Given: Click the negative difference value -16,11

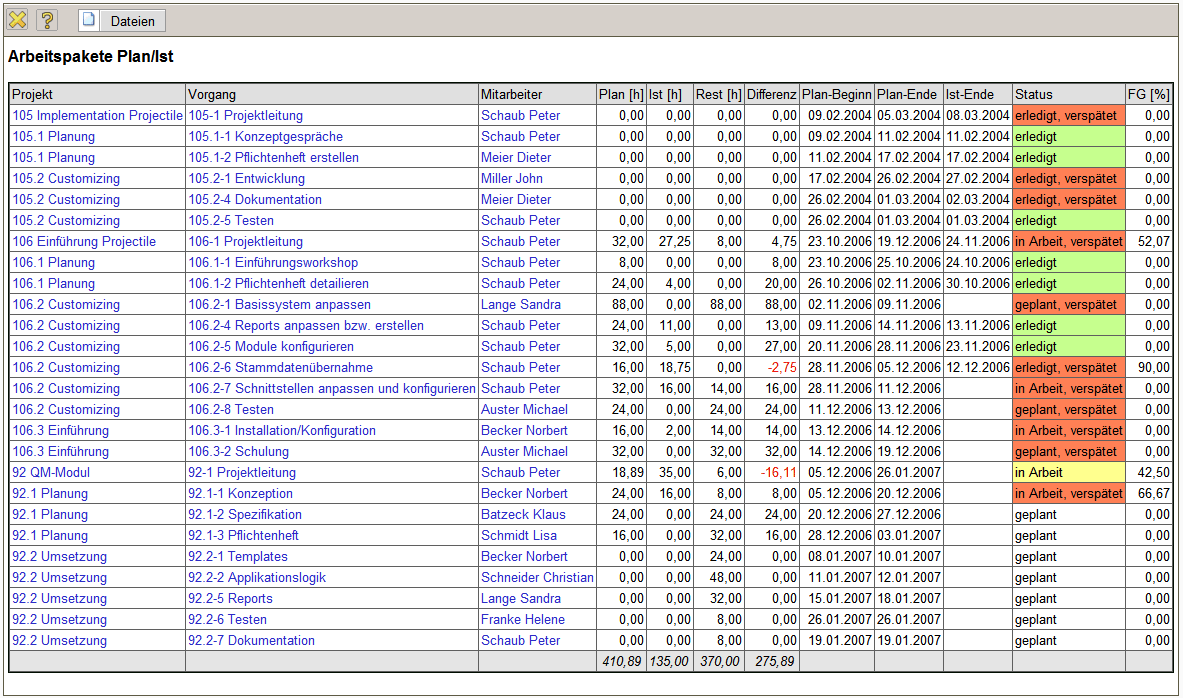Looking at the screenshot, I should 779,473.
